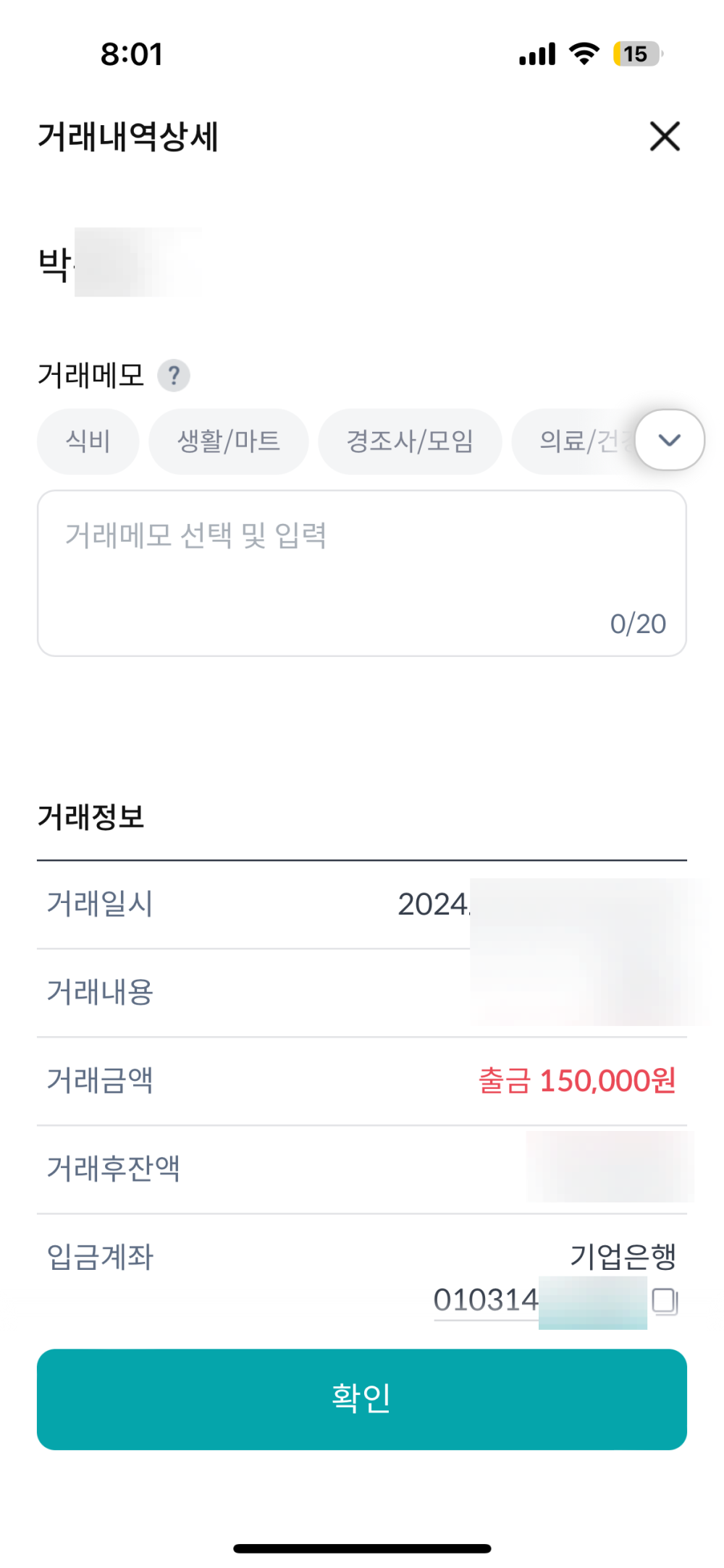Expand the memo categories chevron button

click(x=670, y=440)
